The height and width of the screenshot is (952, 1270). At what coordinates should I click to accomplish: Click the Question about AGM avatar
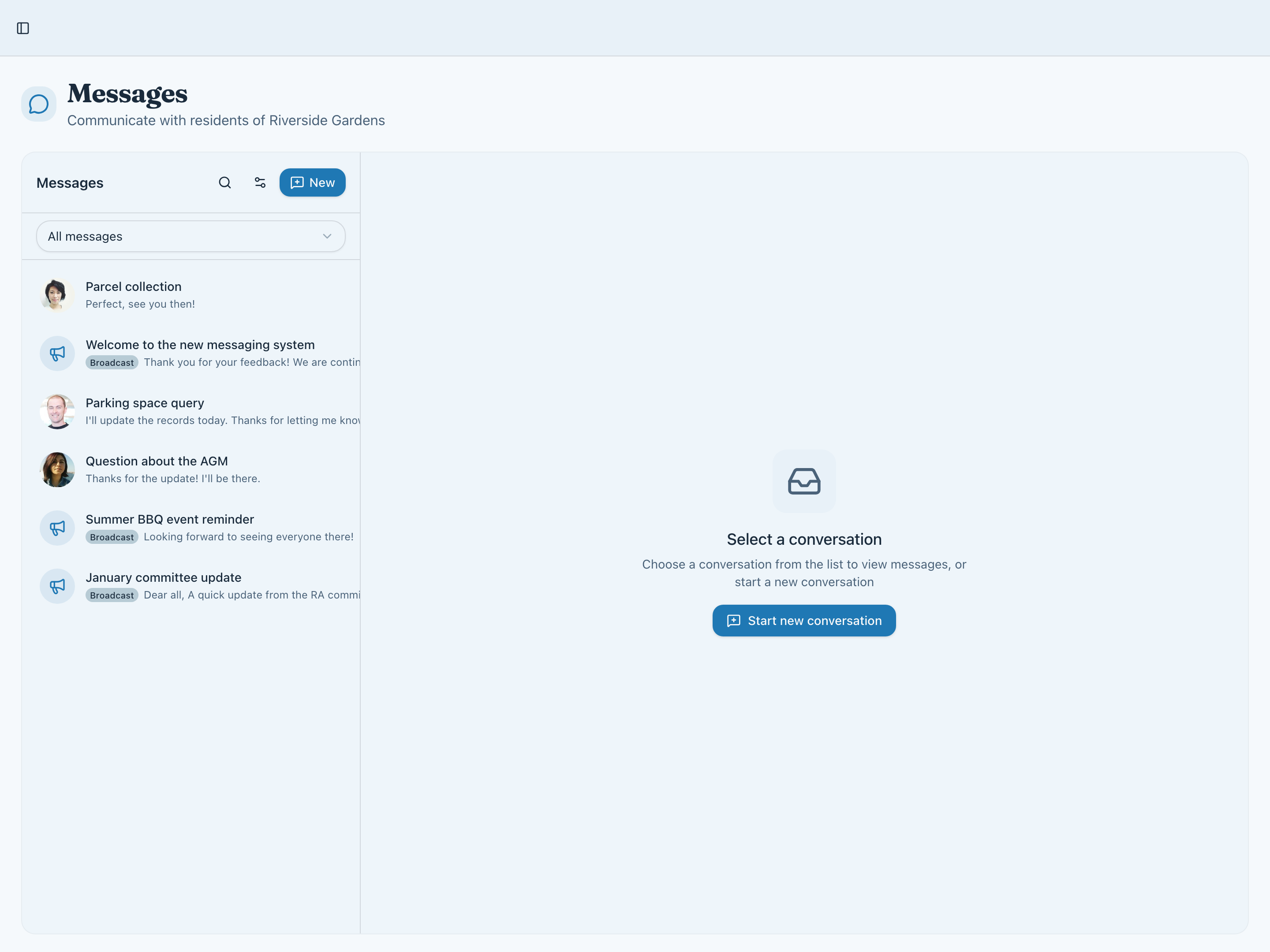pos(57,469)
